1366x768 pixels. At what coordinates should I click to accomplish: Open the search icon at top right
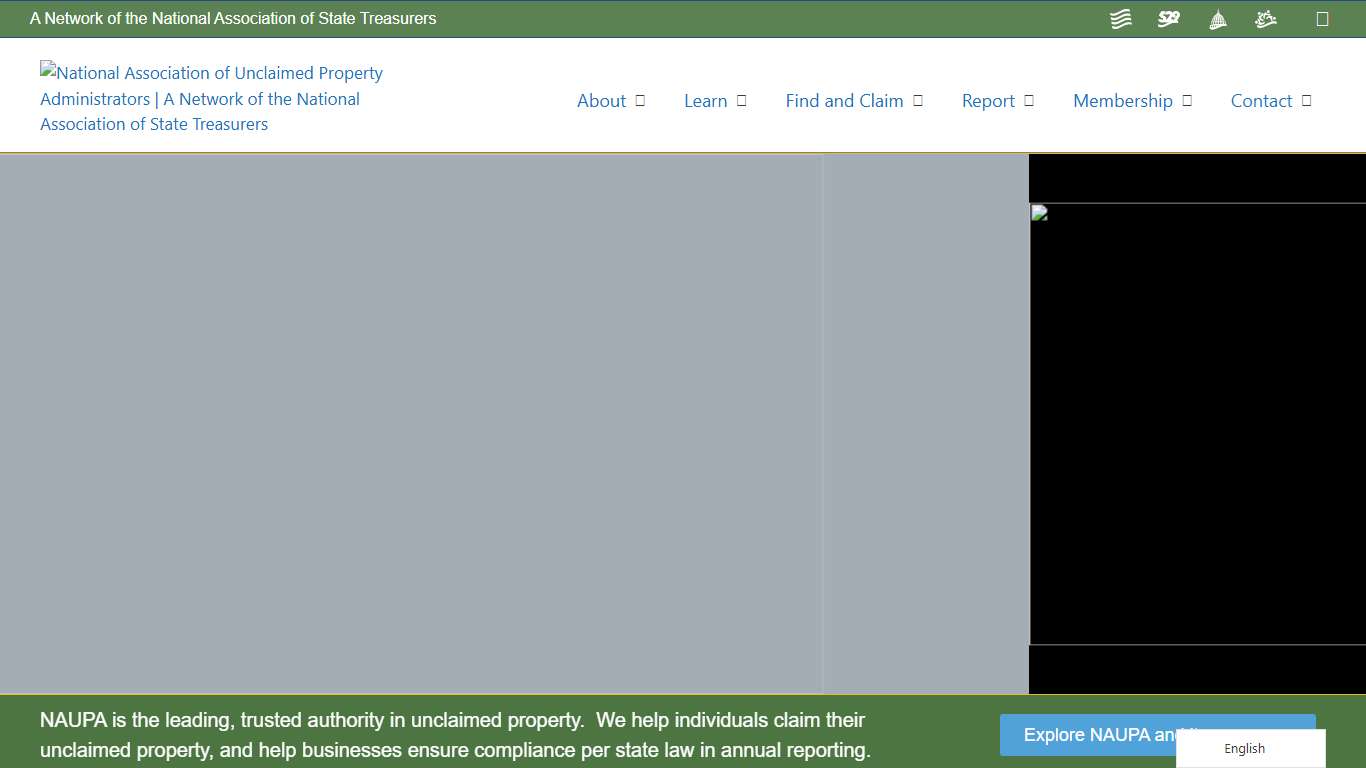coord(1323,18)
